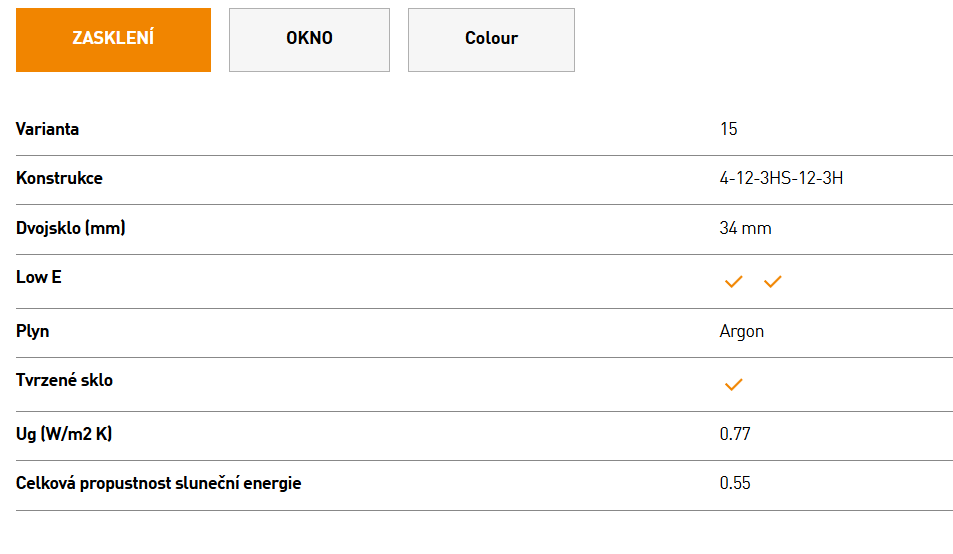Click Celková propustnost sluneční energie label
Image resolution: width=953 pixels, height=554 pixels.
click(x=159, y=484)
